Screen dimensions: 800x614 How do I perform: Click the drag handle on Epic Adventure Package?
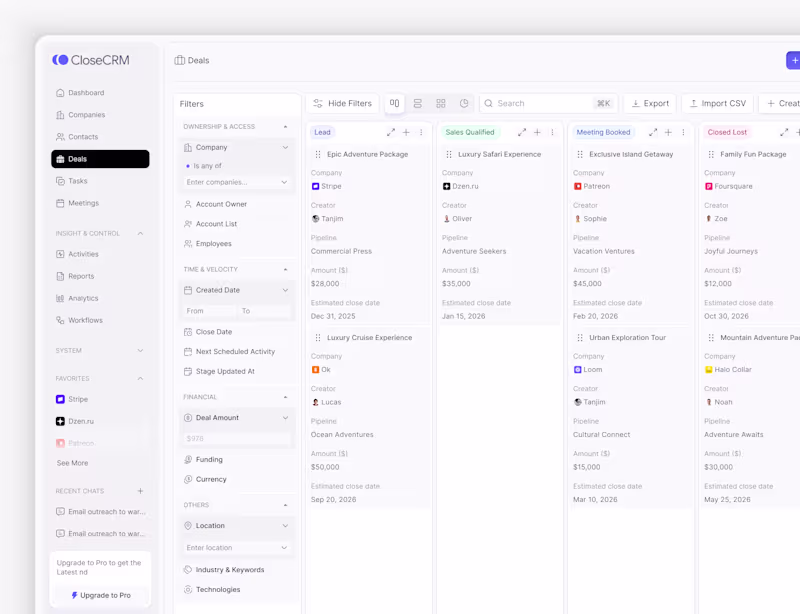click(x=318, y=154)
